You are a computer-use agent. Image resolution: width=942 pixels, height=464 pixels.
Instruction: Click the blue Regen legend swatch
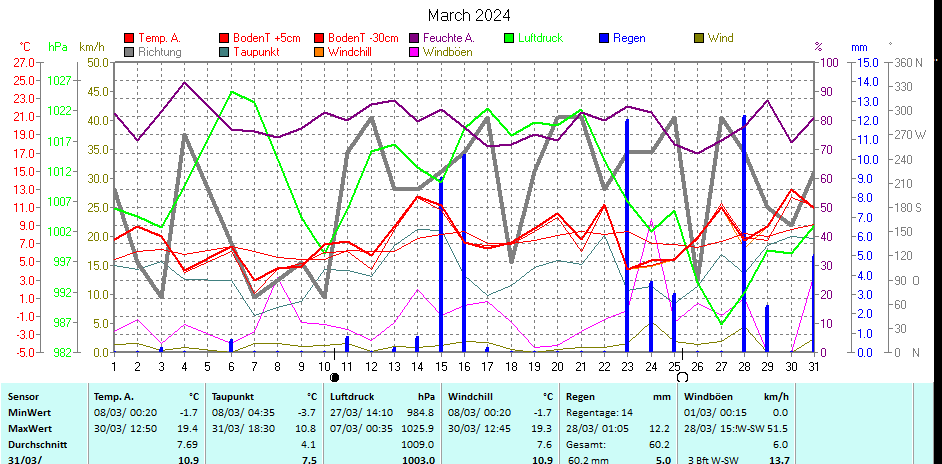point(604,38)
